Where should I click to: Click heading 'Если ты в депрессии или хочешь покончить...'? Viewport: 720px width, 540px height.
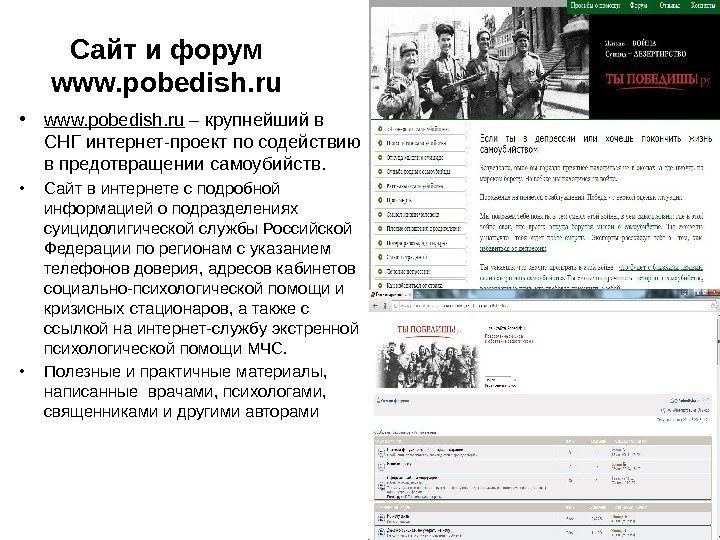coord(596,144)
